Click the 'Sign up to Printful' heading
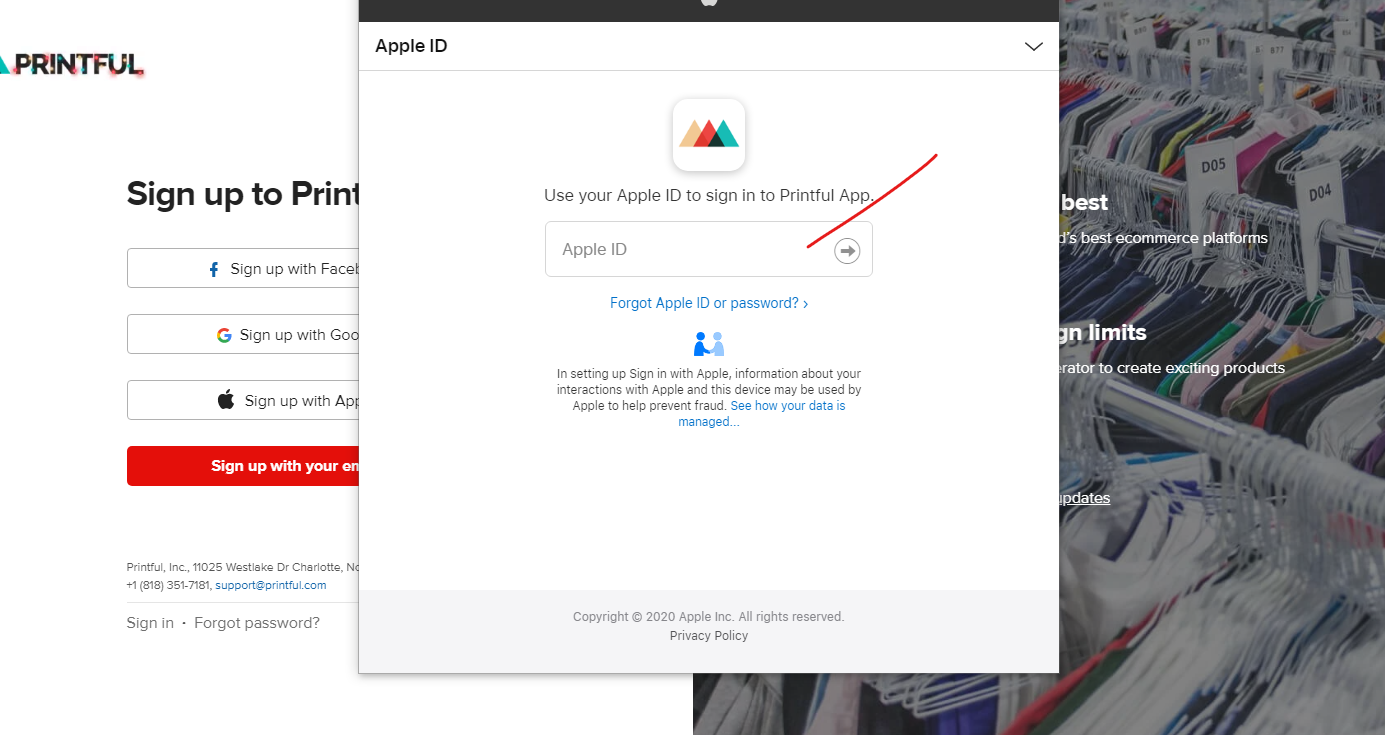Viewport: 1385px width, 735px height. tap(243, 193)
